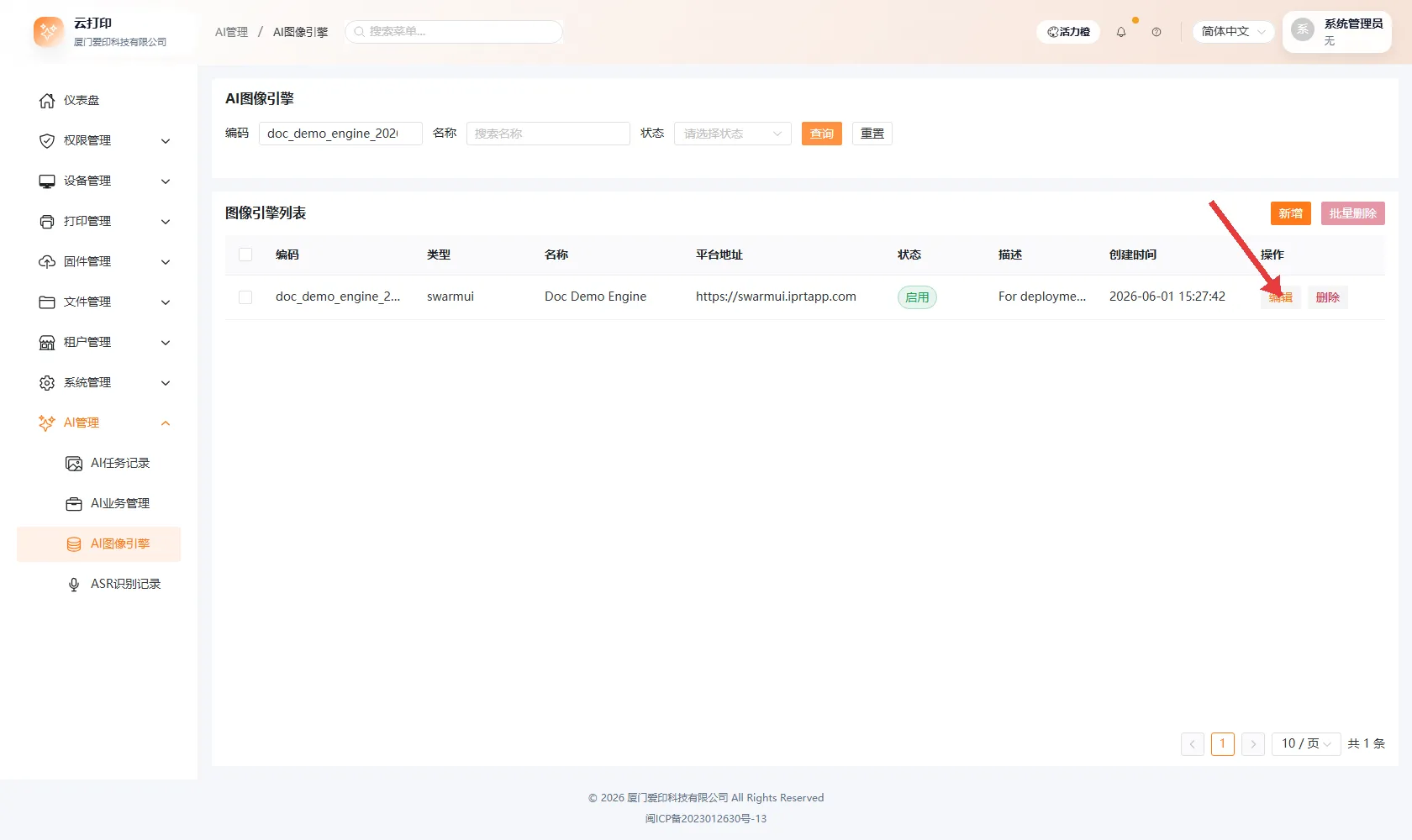Click the 文件管理 folder icon
This screenshot has height=840, width=1412.
(47, 302)
